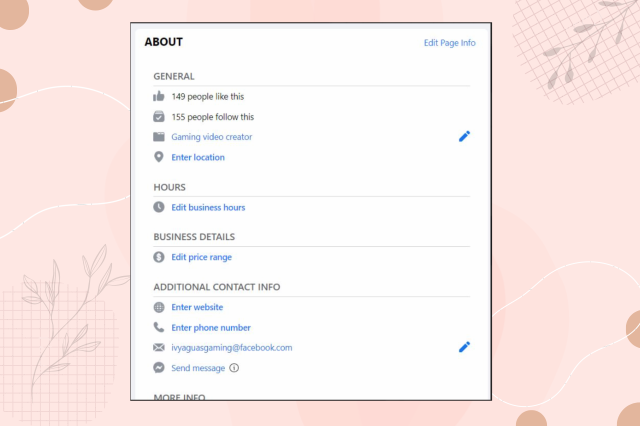Click the location pin icon
Screen dimensions: 640x426
pyautogui.click(x=158, y=157)
